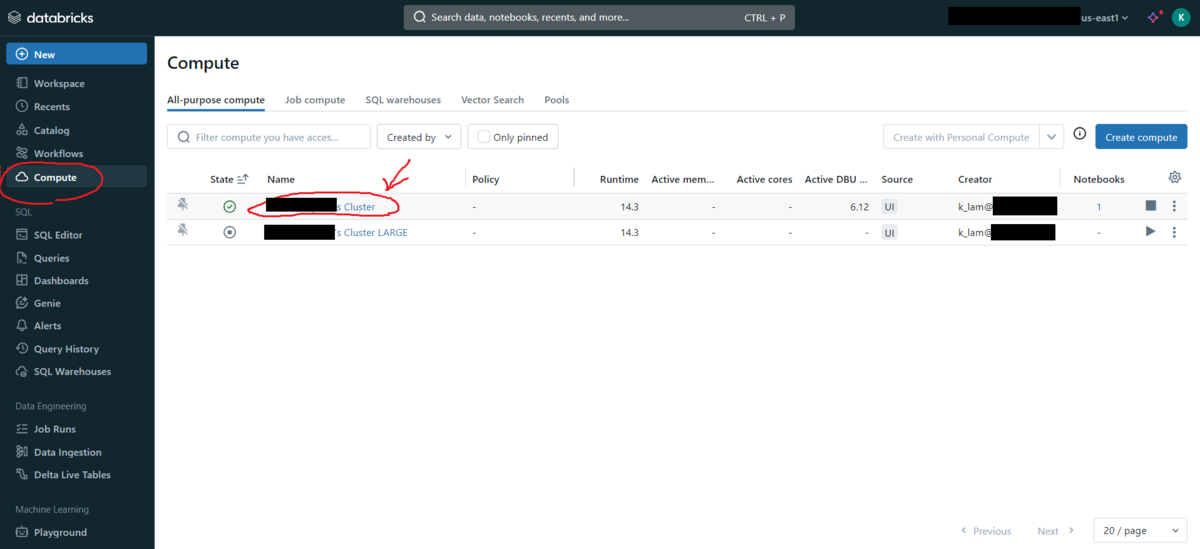This screenshot has height=549, width=1200.
Task: Open the notebooks count link 1
Action: coord(1099,207)
